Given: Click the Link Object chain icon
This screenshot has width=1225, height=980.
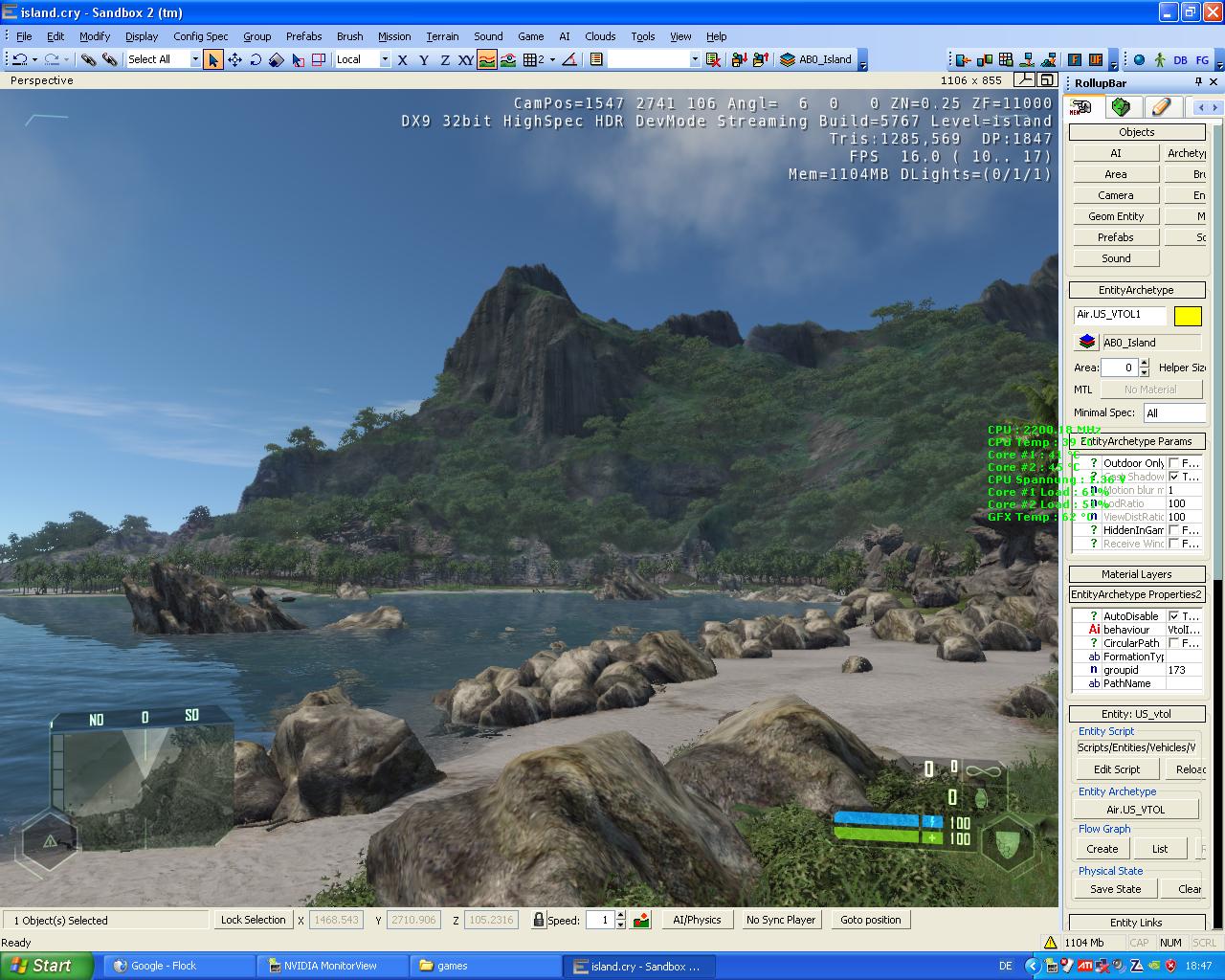Looking at the screenshot, I should click(88, 59).
